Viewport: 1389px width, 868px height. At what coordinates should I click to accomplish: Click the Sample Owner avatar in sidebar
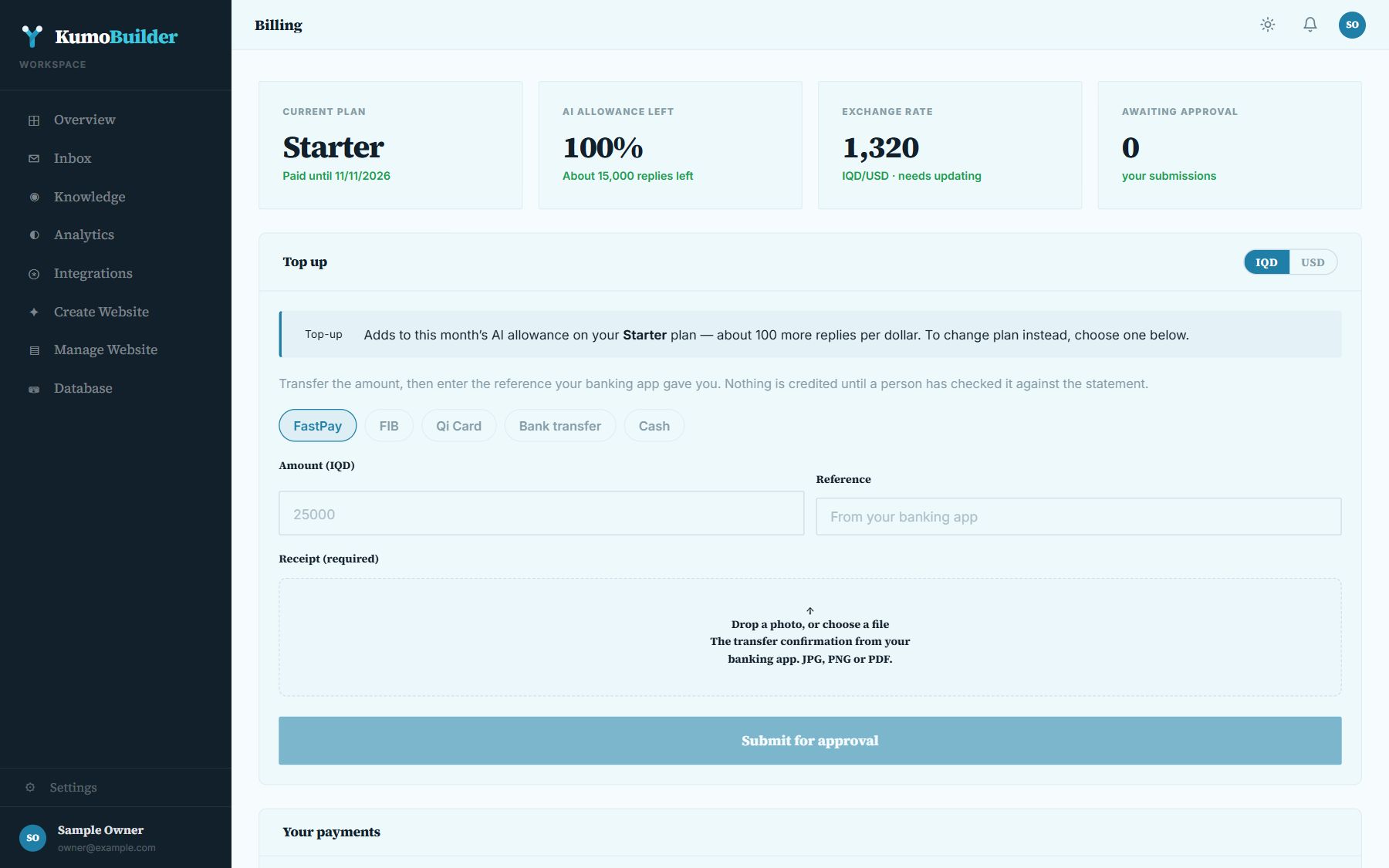pyautogui.click(x=32, y=838)
